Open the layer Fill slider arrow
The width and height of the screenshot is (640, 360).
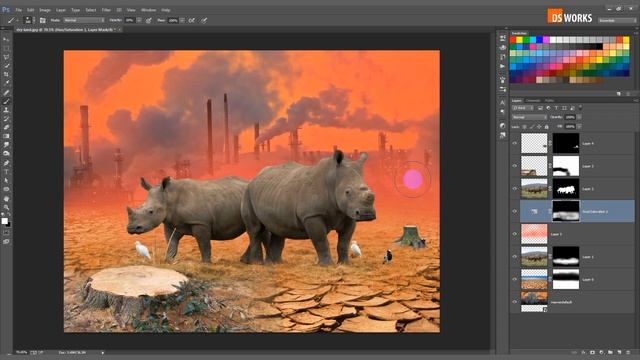pos(579,127)
